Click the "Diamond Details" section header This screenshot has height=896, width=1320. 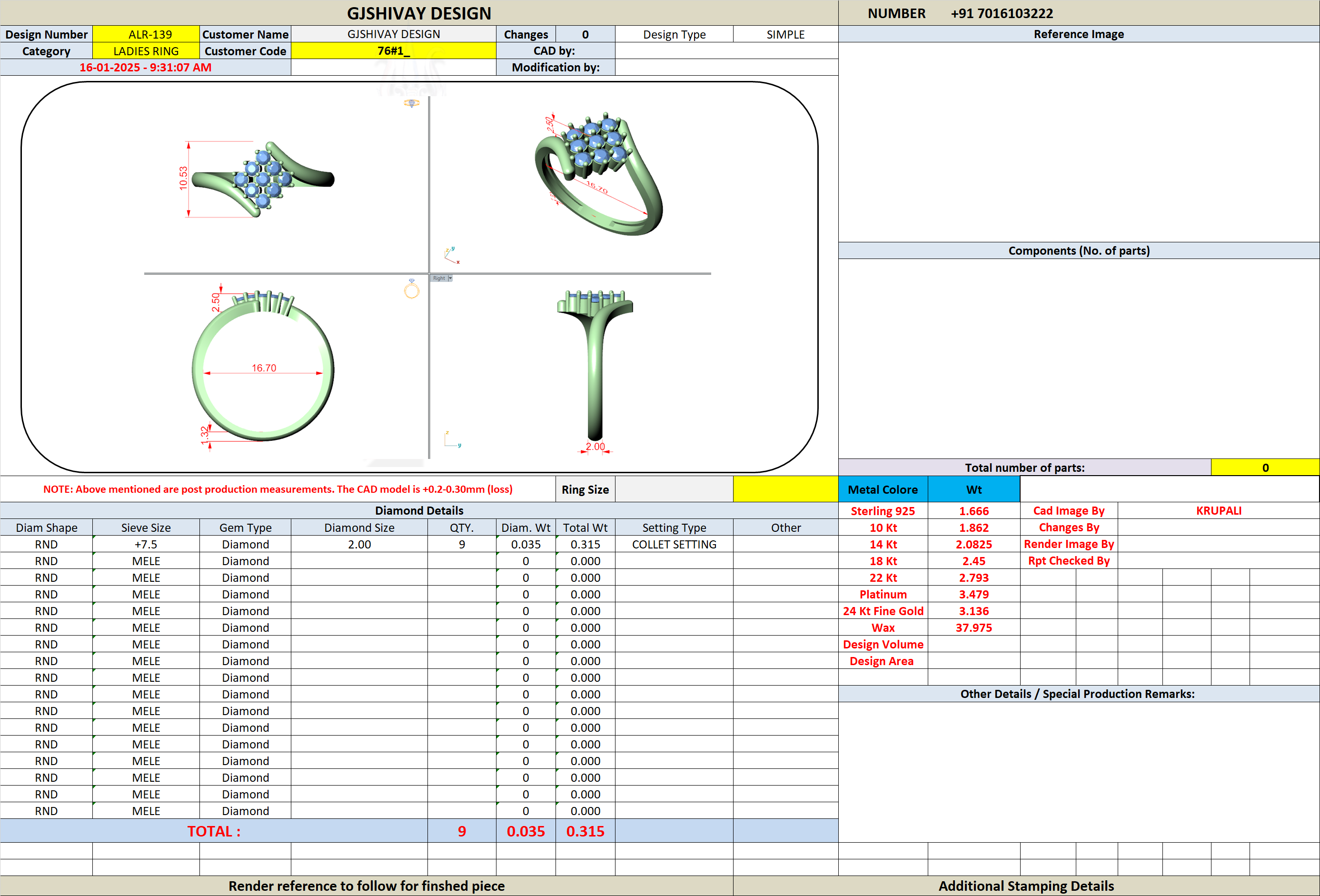(419, 510)
